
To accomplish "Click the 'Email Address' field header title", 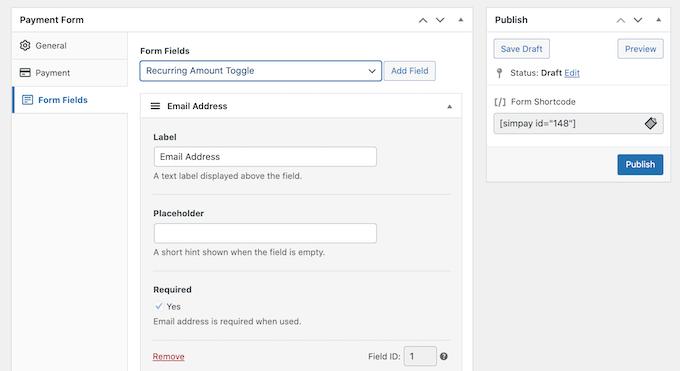I will [x=197, y=106].
